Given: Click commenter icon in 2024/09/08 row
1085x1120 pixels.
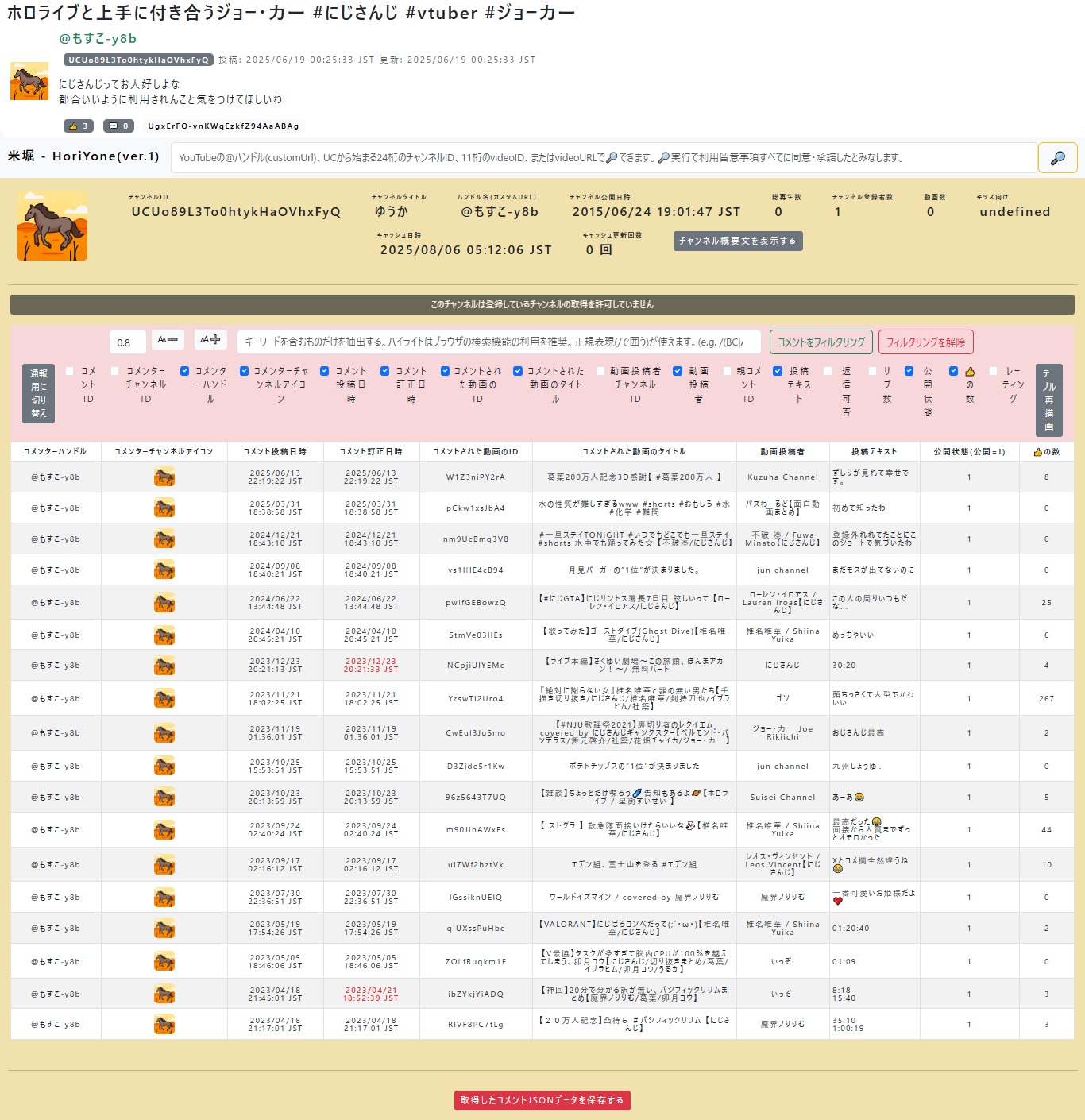Looking at the screenshot, I should (164, 570).
